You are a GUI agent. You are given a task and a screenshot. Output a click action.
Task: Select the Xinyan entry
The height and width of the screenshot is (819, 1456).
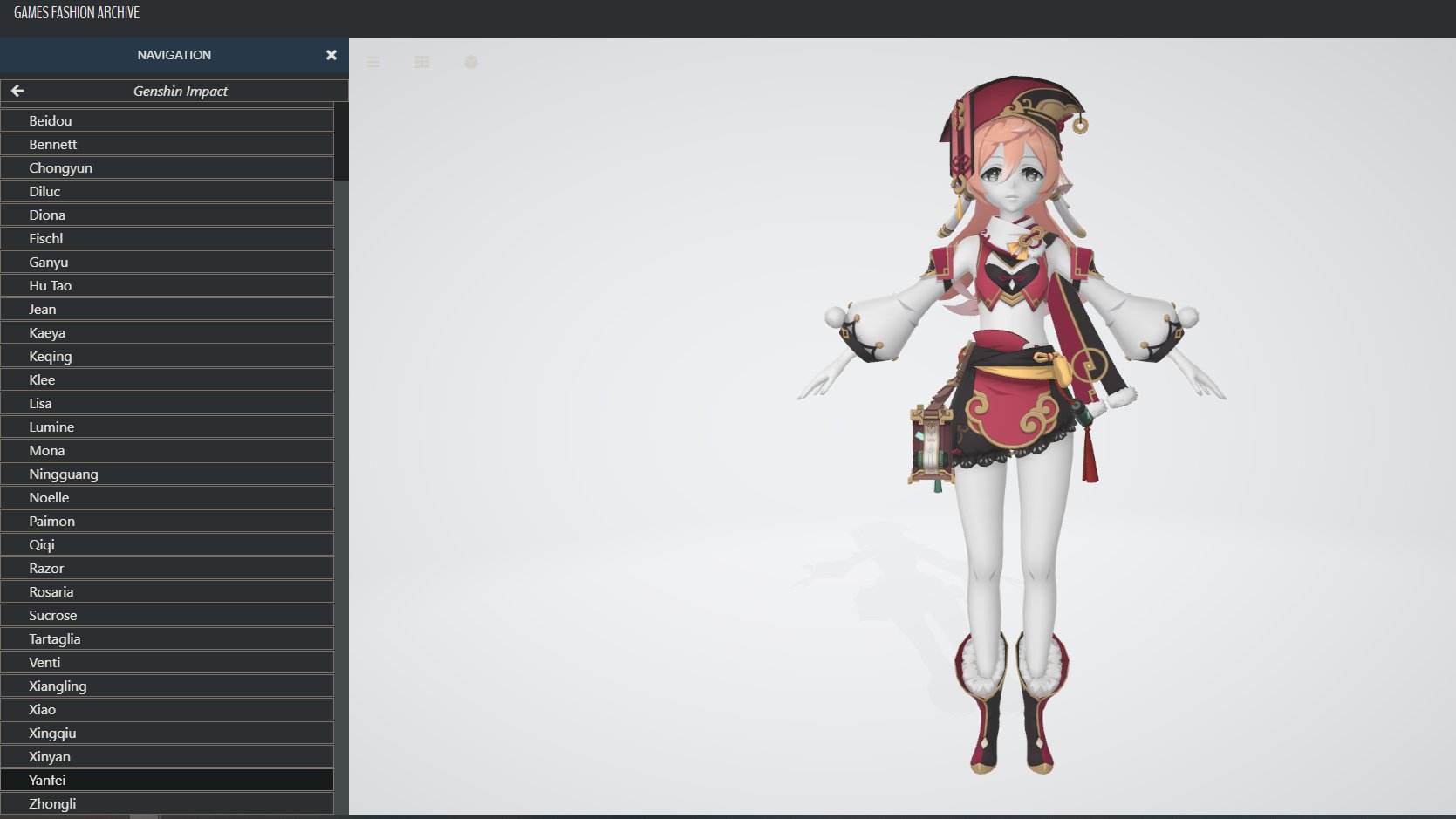click(x=167, y=756)
